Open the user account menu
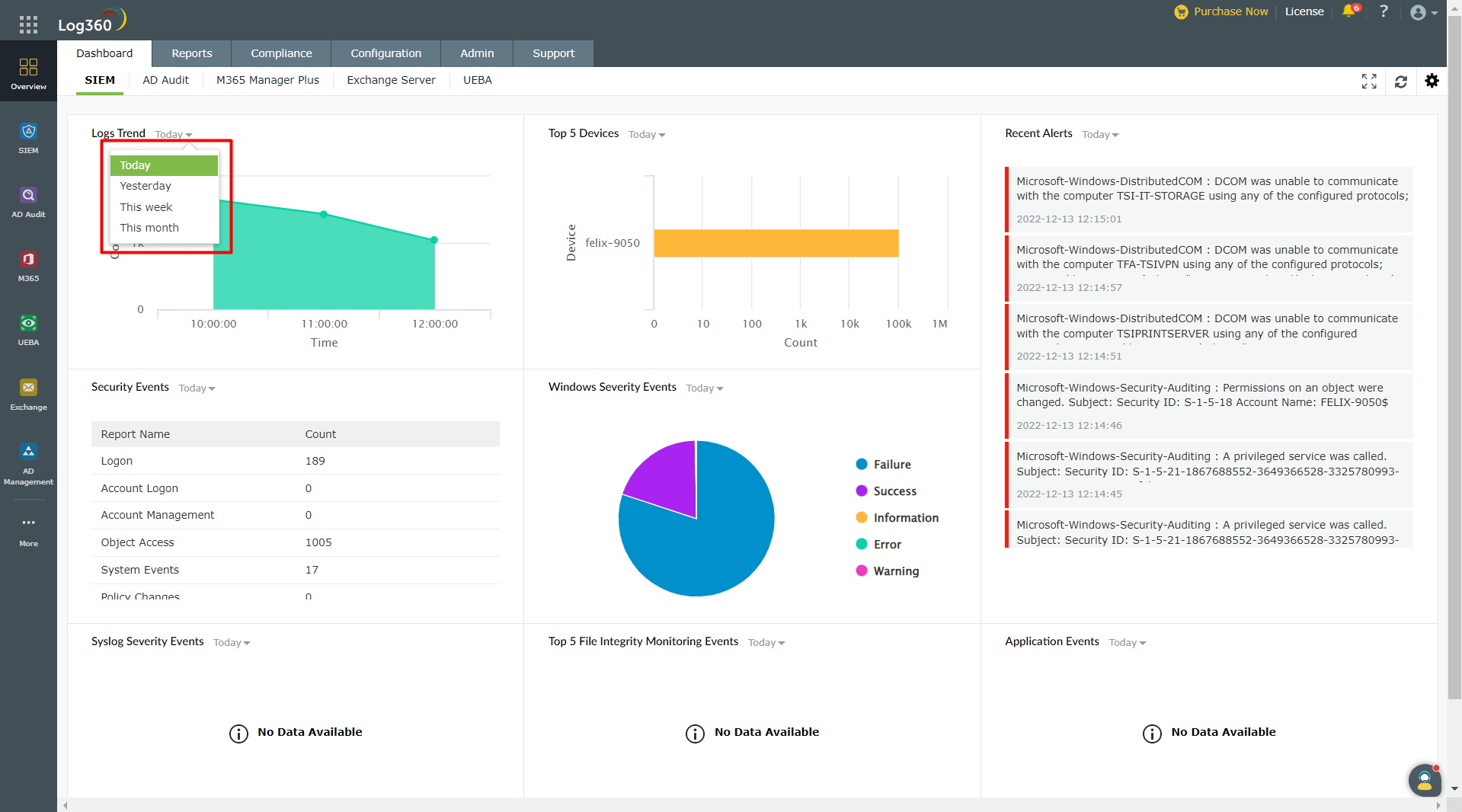 [x=1422, y=12]
